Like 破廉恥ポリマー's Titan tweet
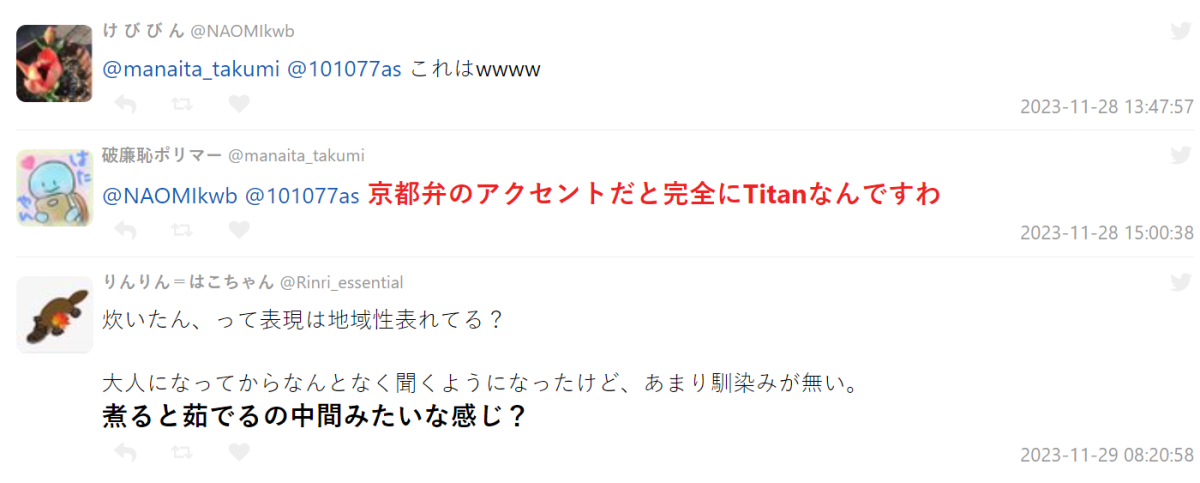 pyautogui.click(x=239, y=230)
